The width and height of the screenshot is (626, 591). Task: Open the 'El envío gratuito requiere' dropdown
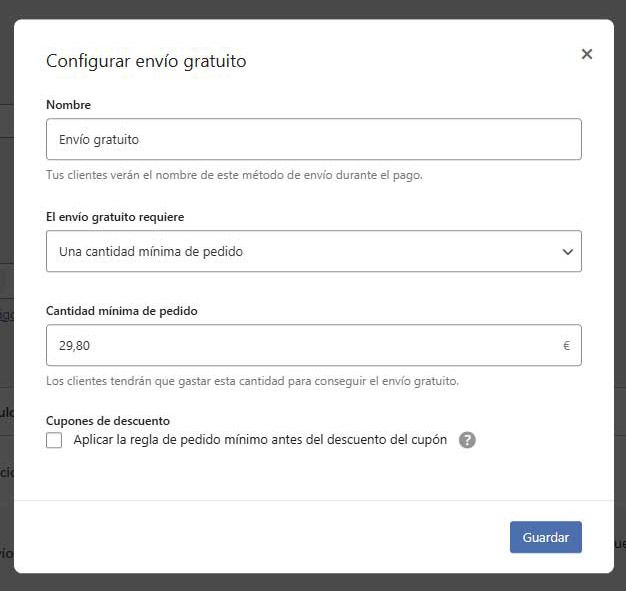pyautogui.click(x=314, y=251)
